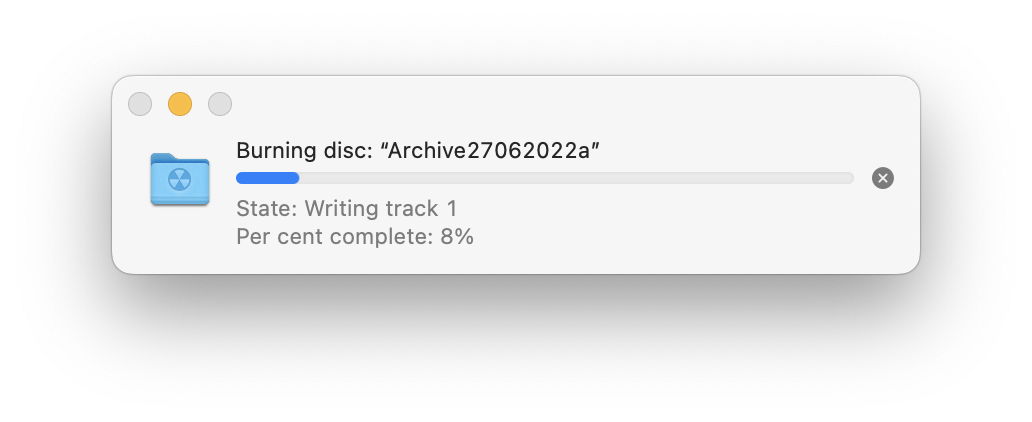
Task: Click the "State:" label
Action: pyautogui.click(x=267, y=209)
